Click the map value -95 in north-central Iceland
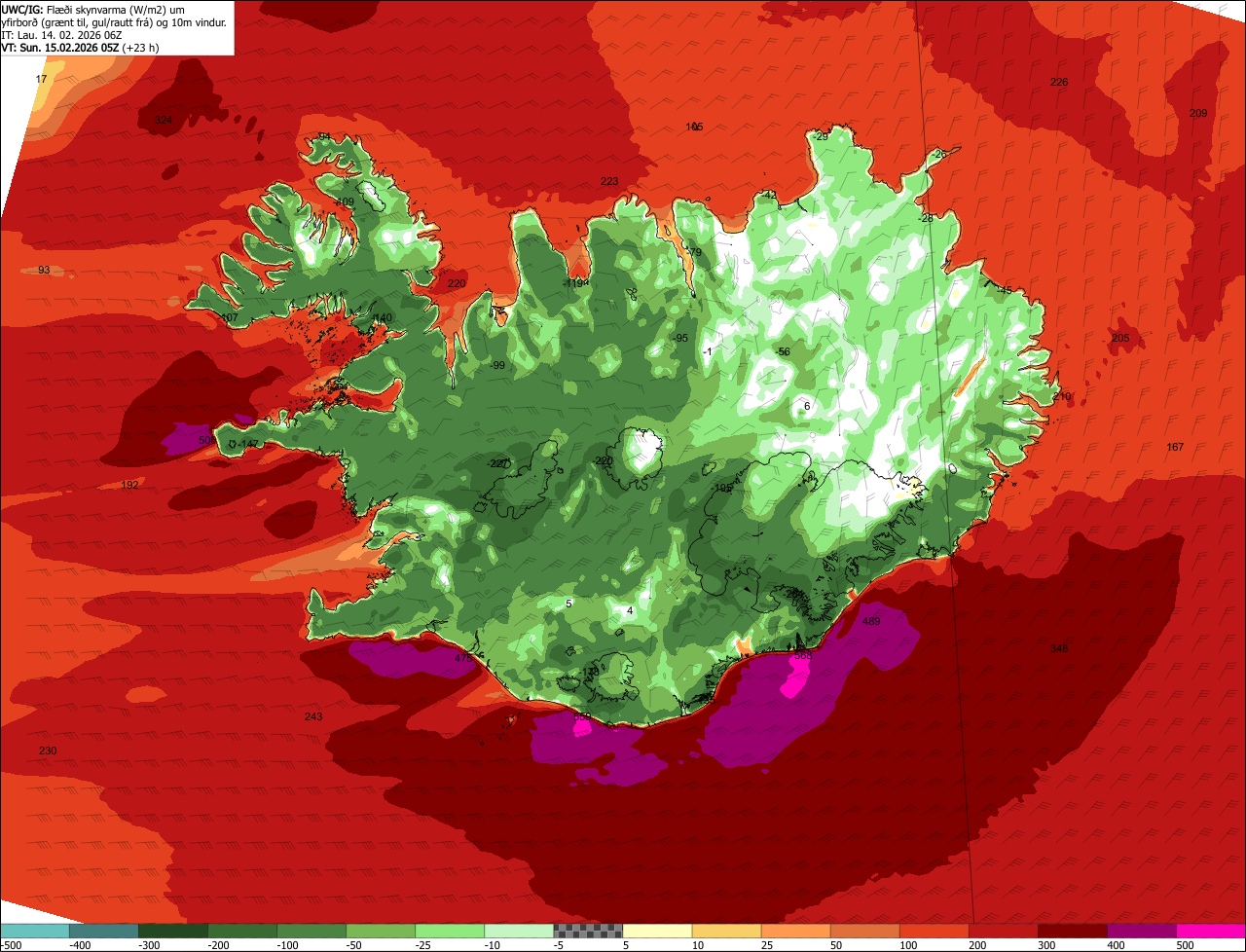This screenshot has height=952, width=1246. coord(680,339)
